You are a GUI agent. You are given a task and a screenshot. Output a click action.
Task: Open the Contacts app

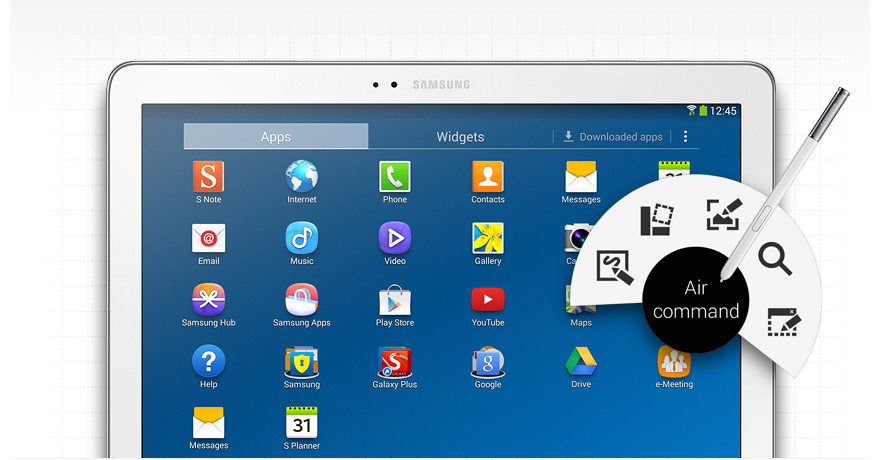(488, 177)
